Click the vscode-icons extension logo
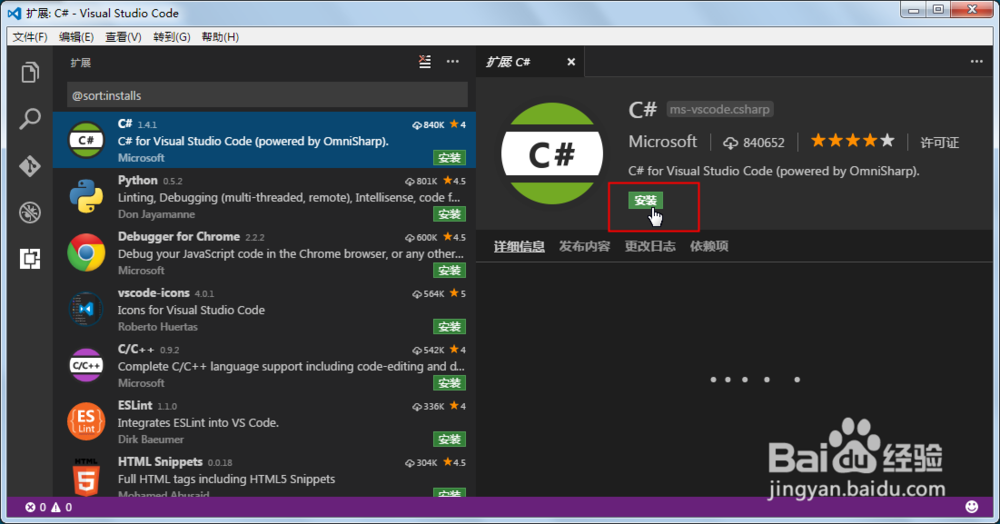The image size is (1000, 524). point(86,309)
